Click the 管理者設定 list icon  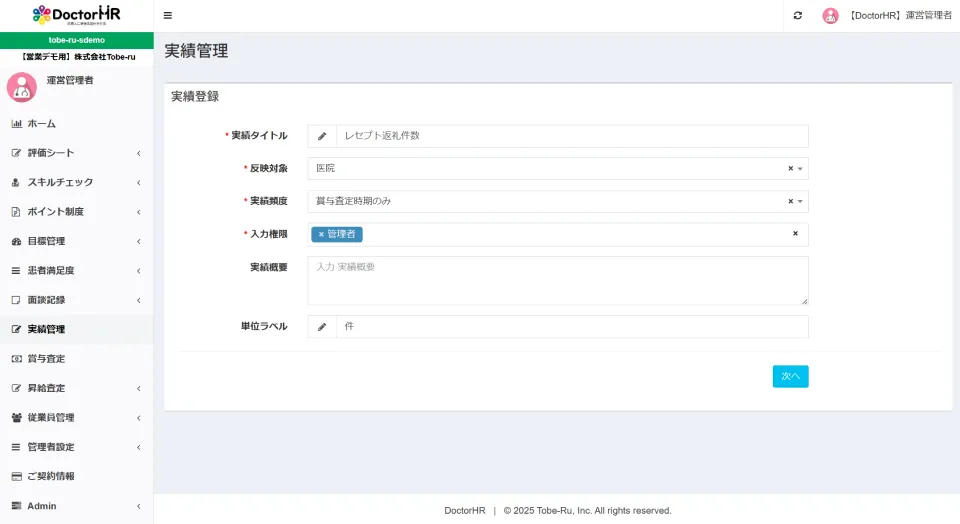pos(16,447)
